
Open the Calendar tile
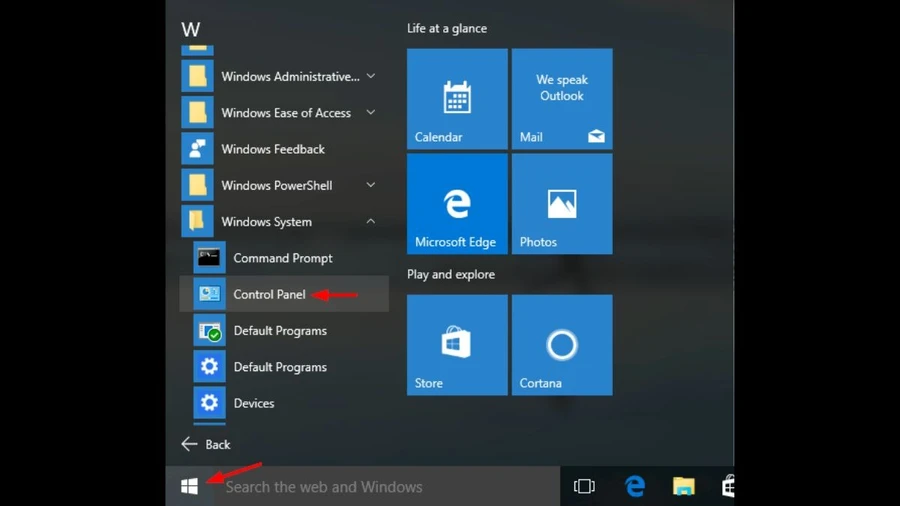click(x=457, y=99)
